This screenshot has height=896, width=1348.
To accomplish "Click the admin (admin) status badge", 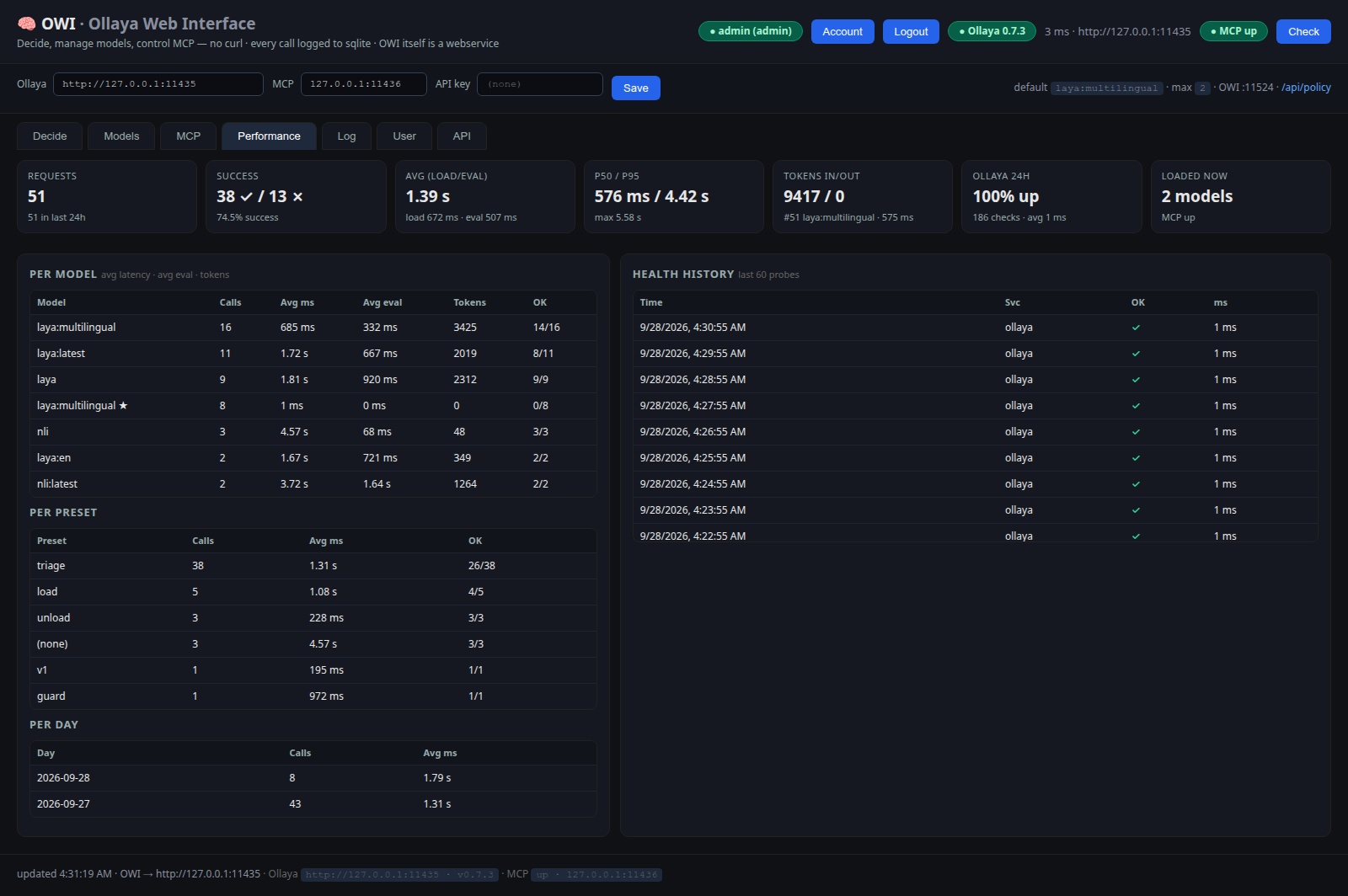I will 751,31.
